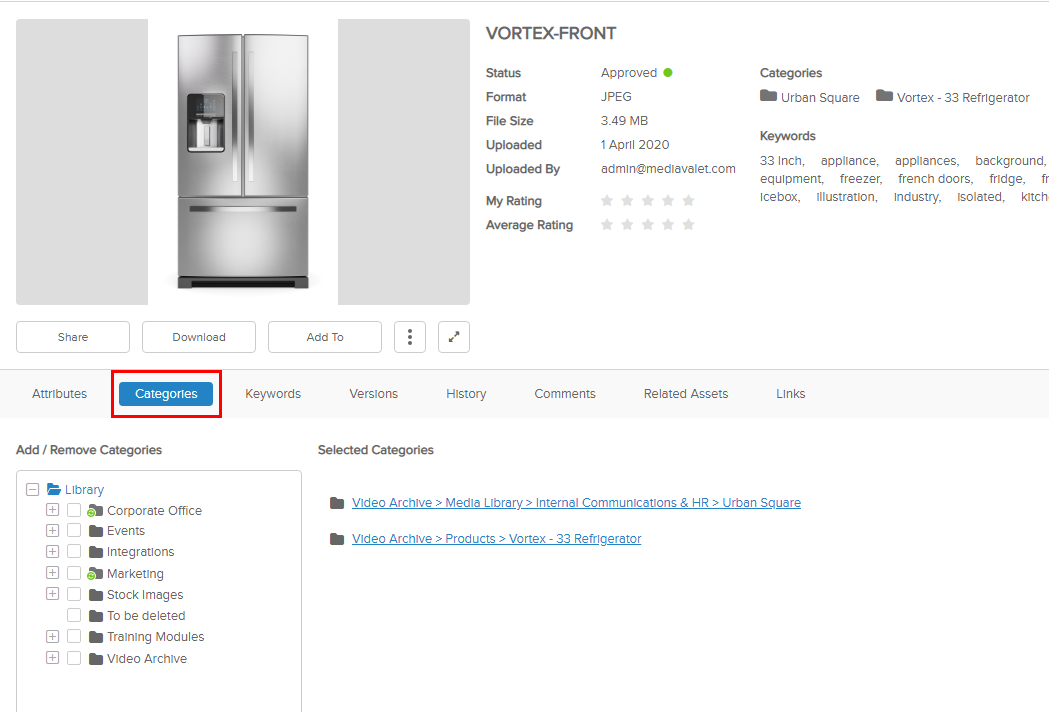Open the Attributes tab
The width and height of the screenshot is (1049, 712).
pos(58,393)
